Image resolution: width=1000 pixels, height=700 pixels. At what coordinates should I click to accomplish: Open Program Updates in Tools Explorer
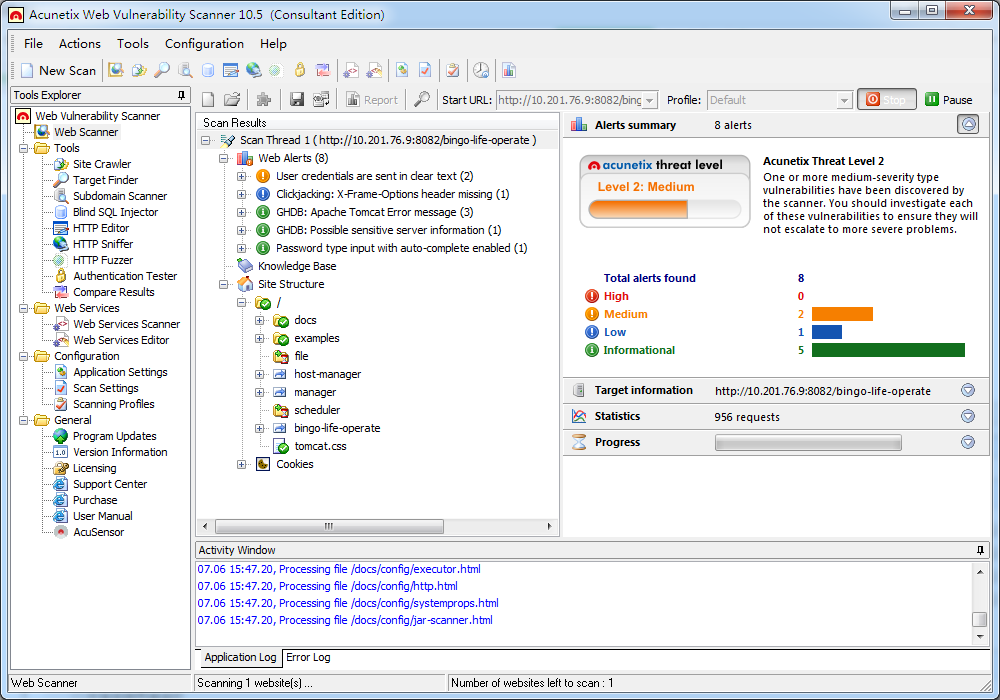click(114, 436)
